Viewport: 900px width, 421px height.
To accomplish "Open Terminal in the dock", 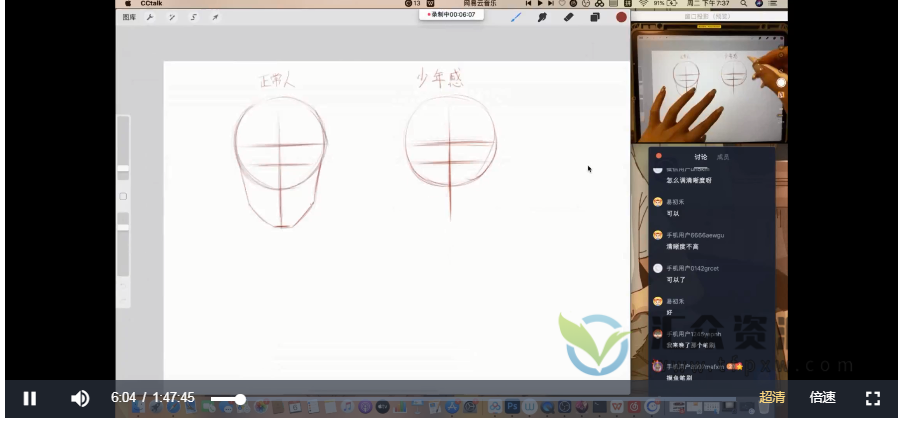I will tap(599, 407).
